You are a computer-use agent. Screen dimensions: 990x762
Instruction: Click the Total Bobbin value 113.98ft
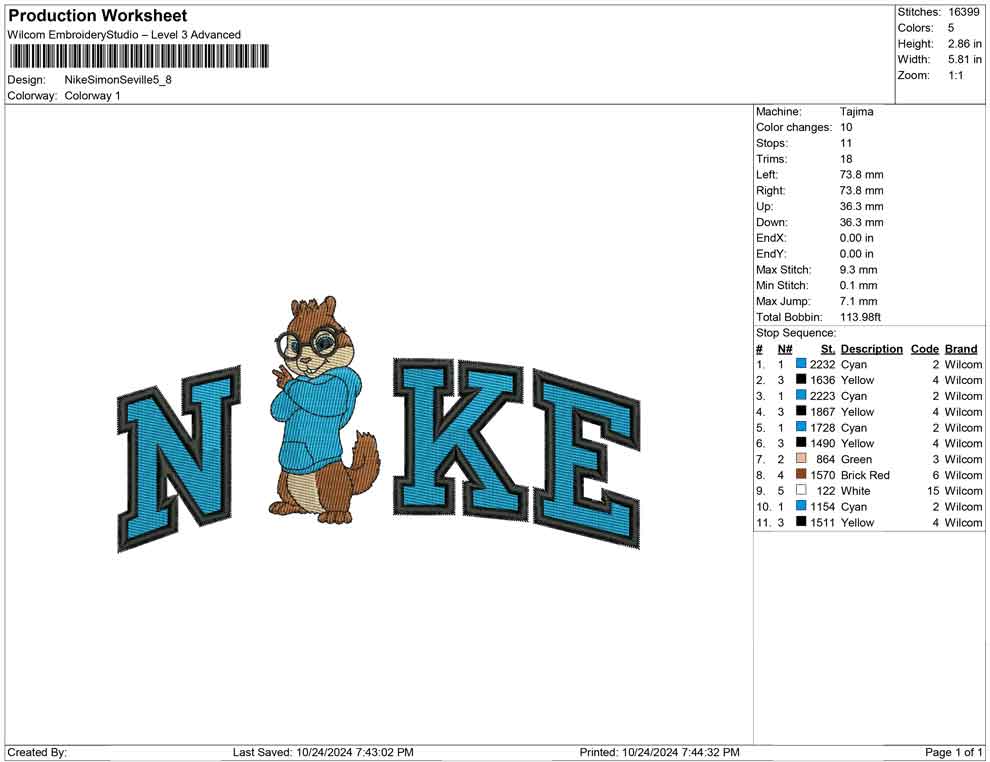pos(860,317)
